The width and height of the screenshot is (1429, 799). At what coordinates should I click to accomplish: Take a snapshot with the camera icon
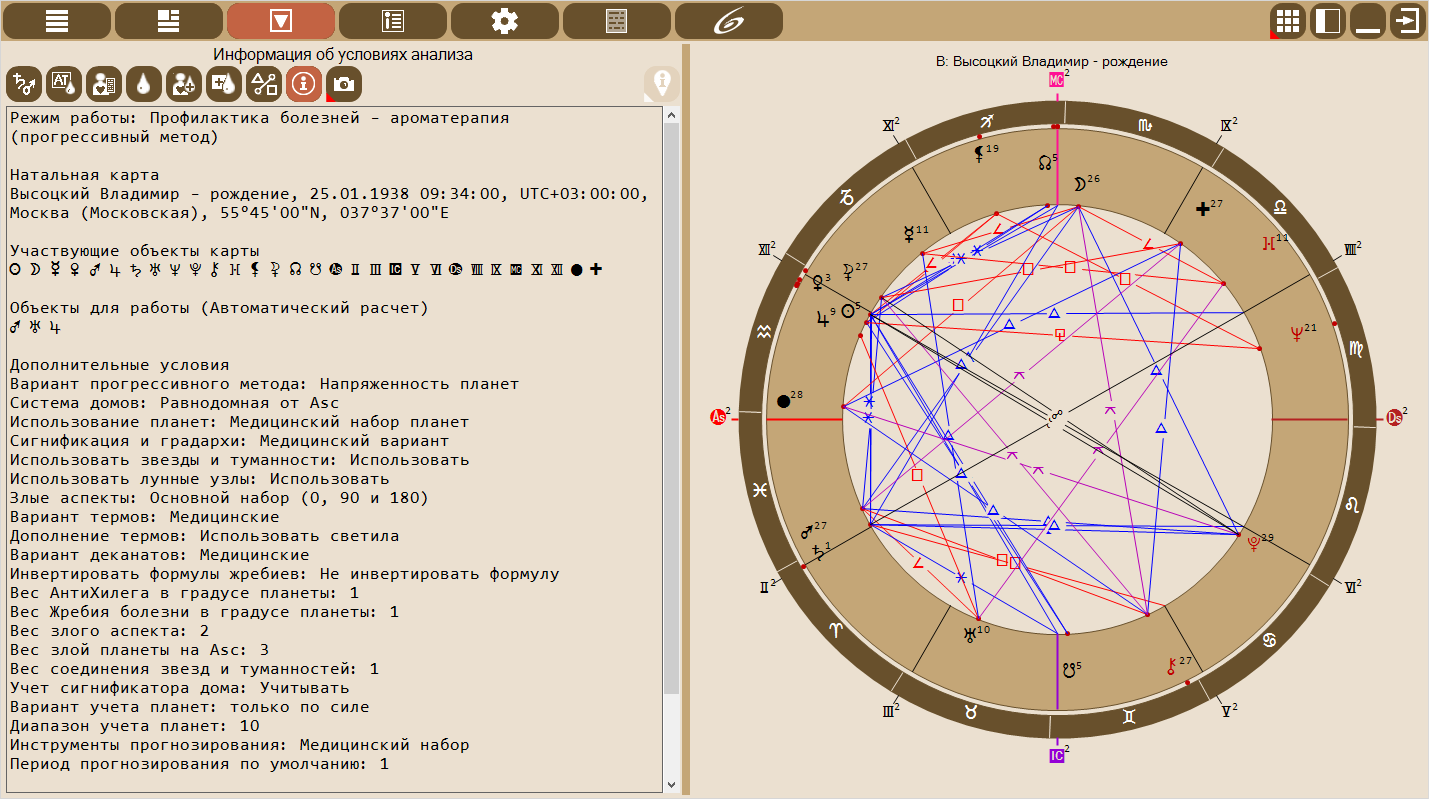pos(344,85)
